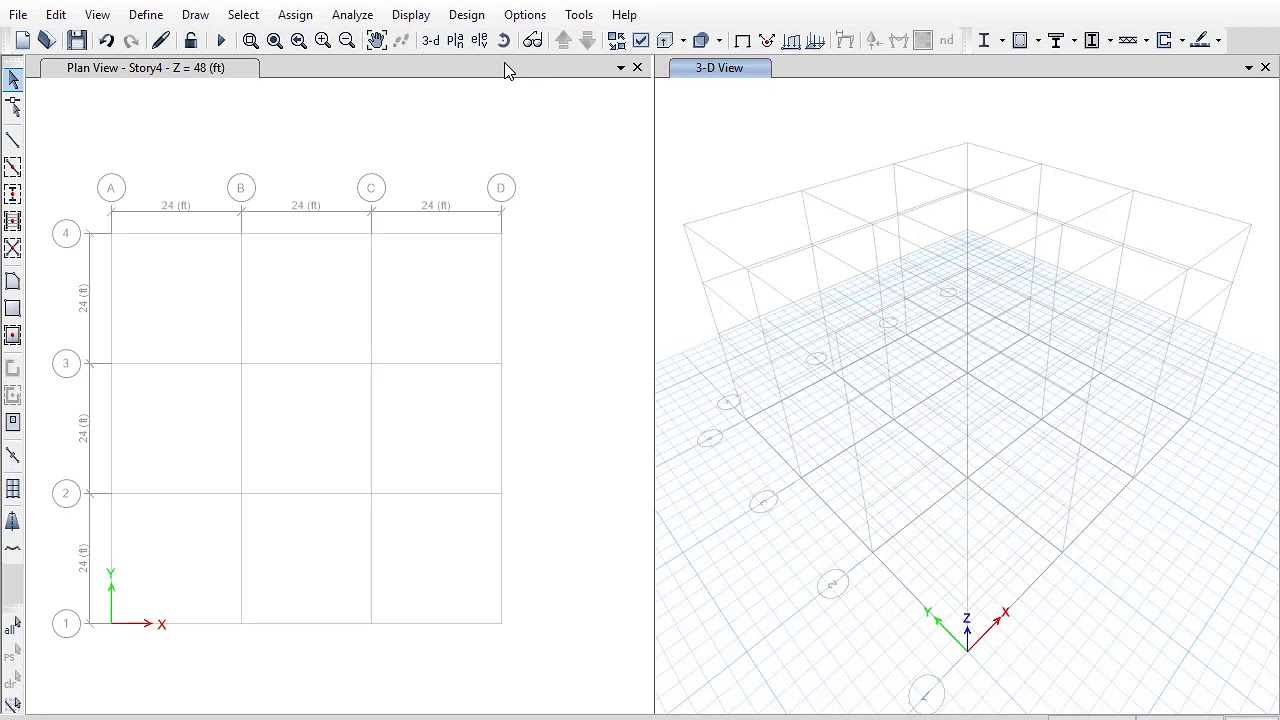Image resolution: width=1280 pixels, height=720 pixels.
Task: Activate Rubber Band Zoom magnifier
Action: coord(251,40)
